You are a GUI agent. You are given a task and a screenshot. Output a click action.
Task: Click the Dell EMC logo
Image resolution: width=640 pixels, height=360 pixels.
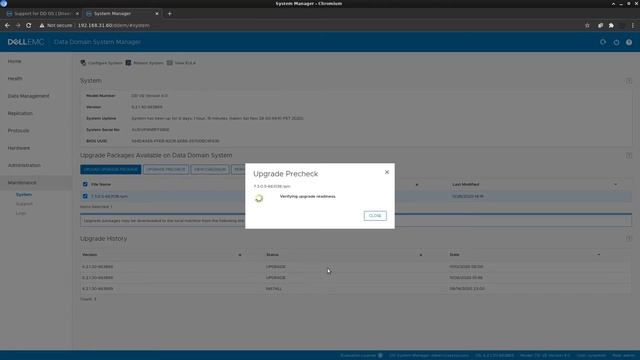pos(26,42)
